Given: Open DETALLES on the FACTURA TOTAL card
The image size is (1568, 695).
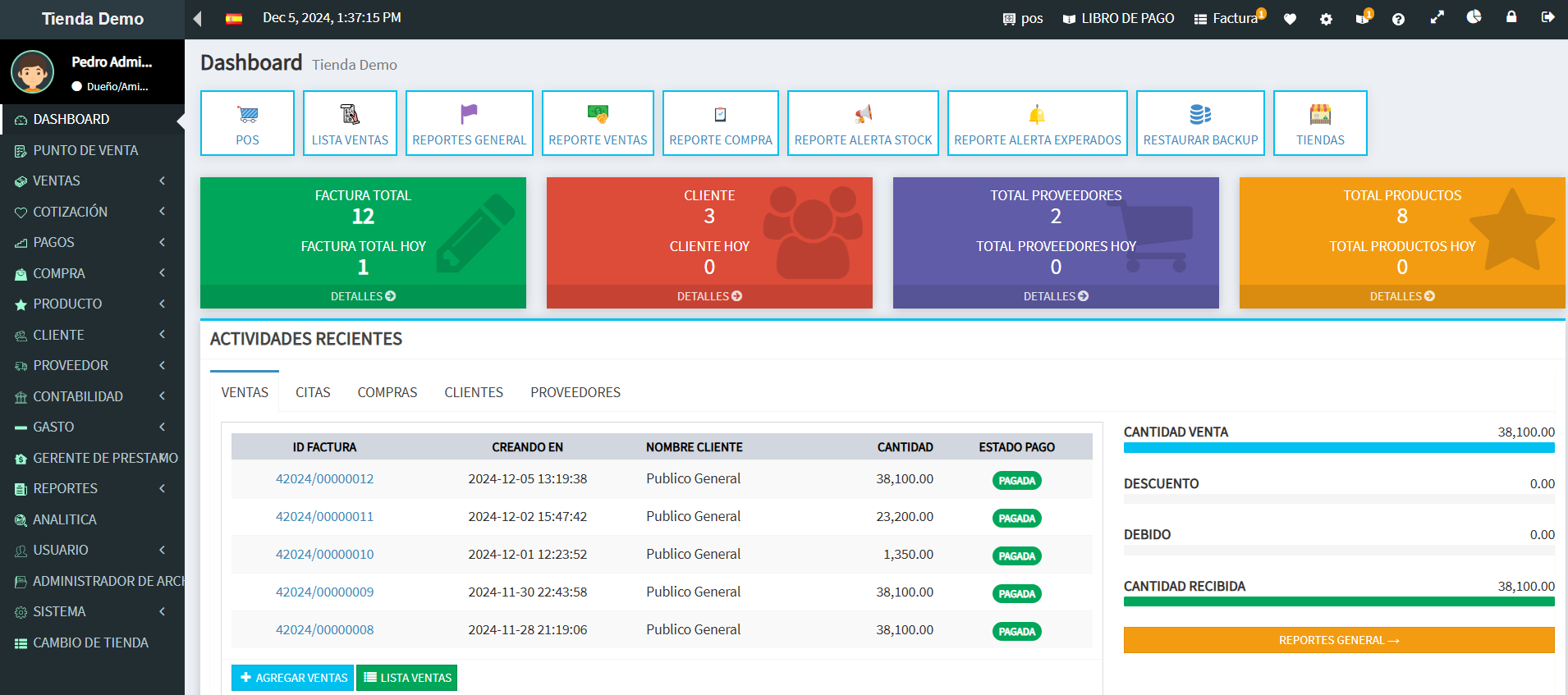Looking at the screenshot, I should pyautogui.click(x=363, y=296).
